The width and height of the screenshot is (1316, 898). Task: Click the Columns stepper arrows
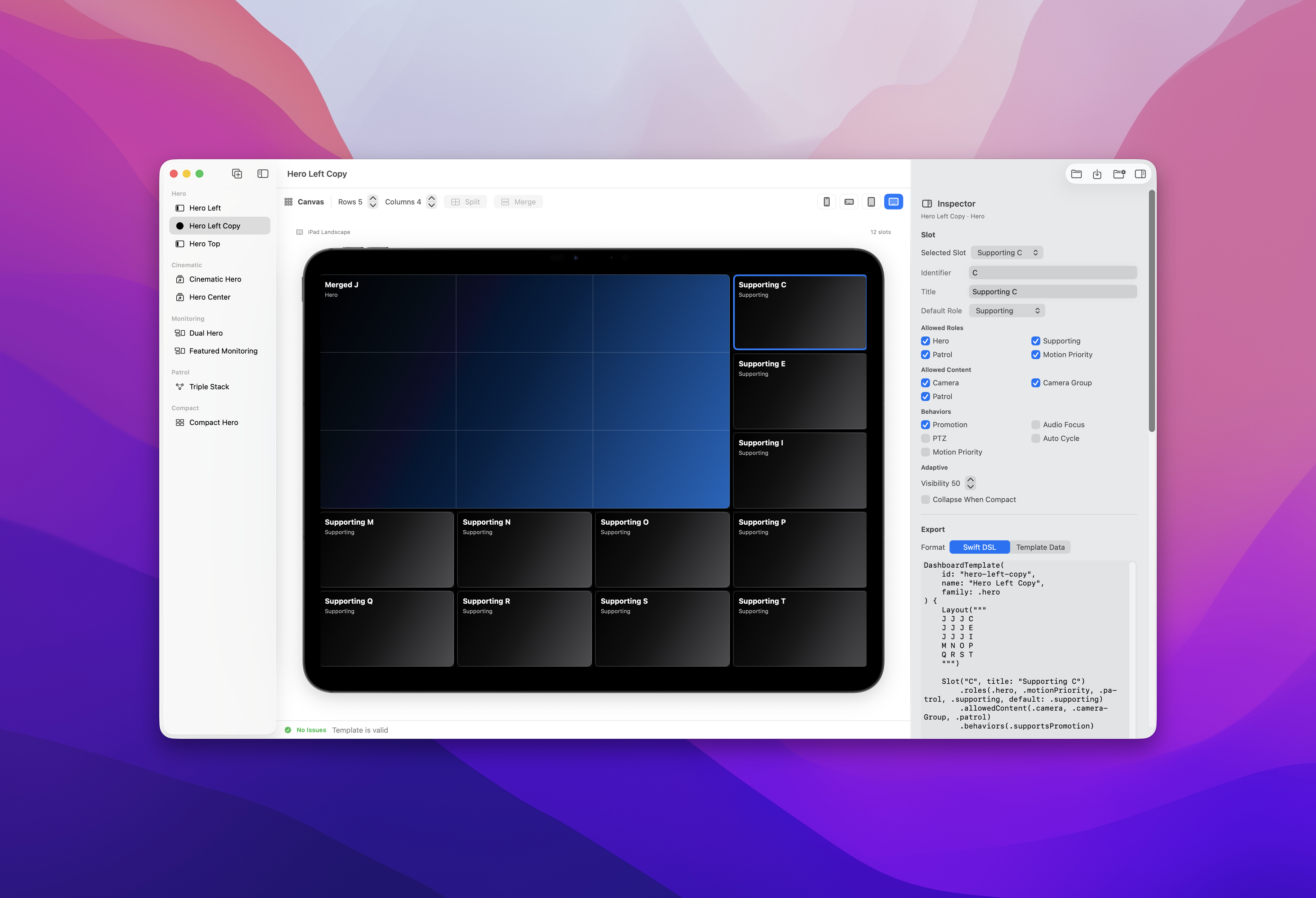(431, 202)
